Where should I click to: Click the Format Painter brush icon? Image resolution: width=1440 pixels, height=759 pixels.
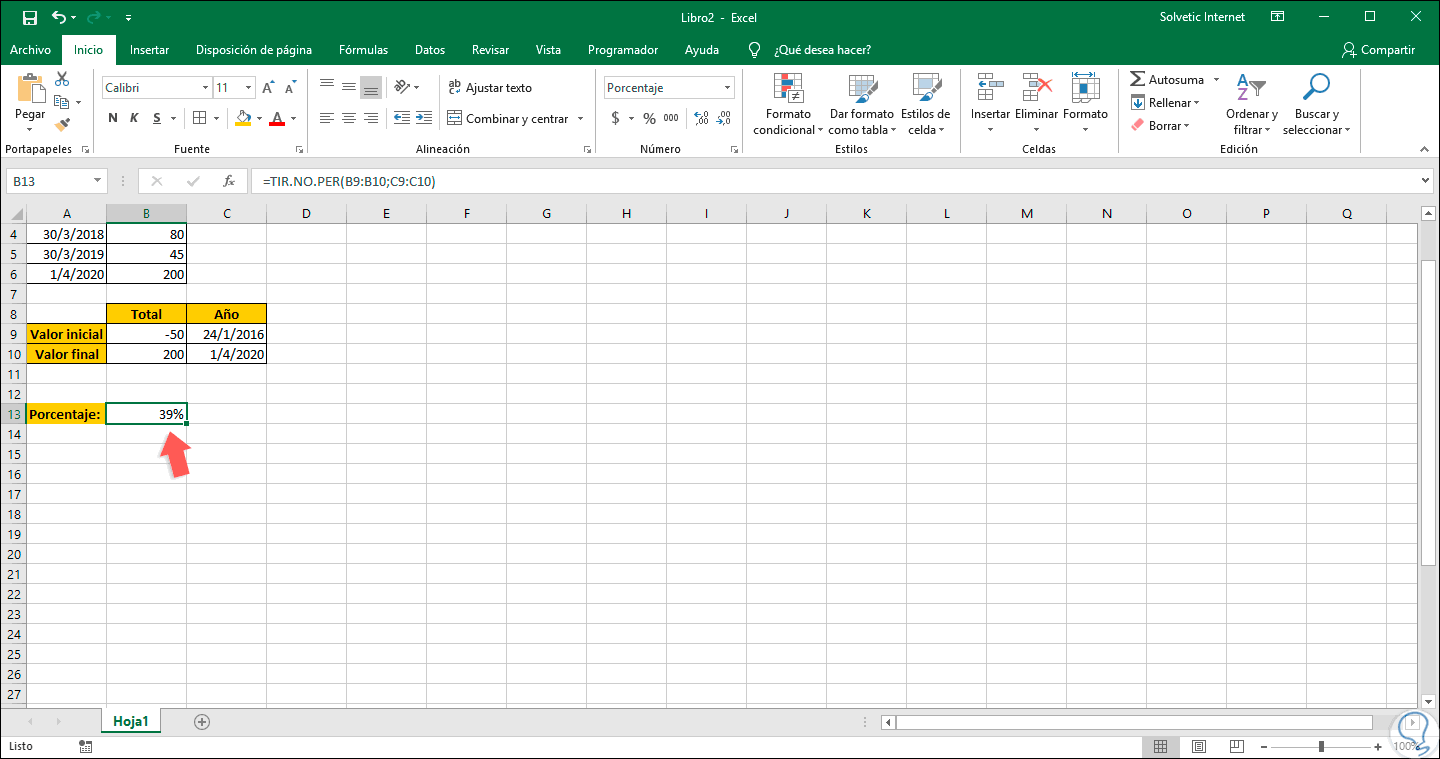(x=62, y=125)
